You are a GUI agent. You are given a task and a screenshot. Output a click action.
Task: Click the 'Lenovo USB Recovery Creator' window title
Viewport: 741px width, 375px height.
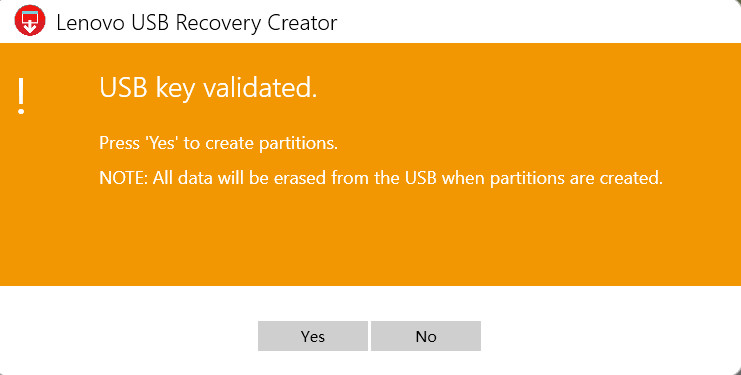point(197,23)
